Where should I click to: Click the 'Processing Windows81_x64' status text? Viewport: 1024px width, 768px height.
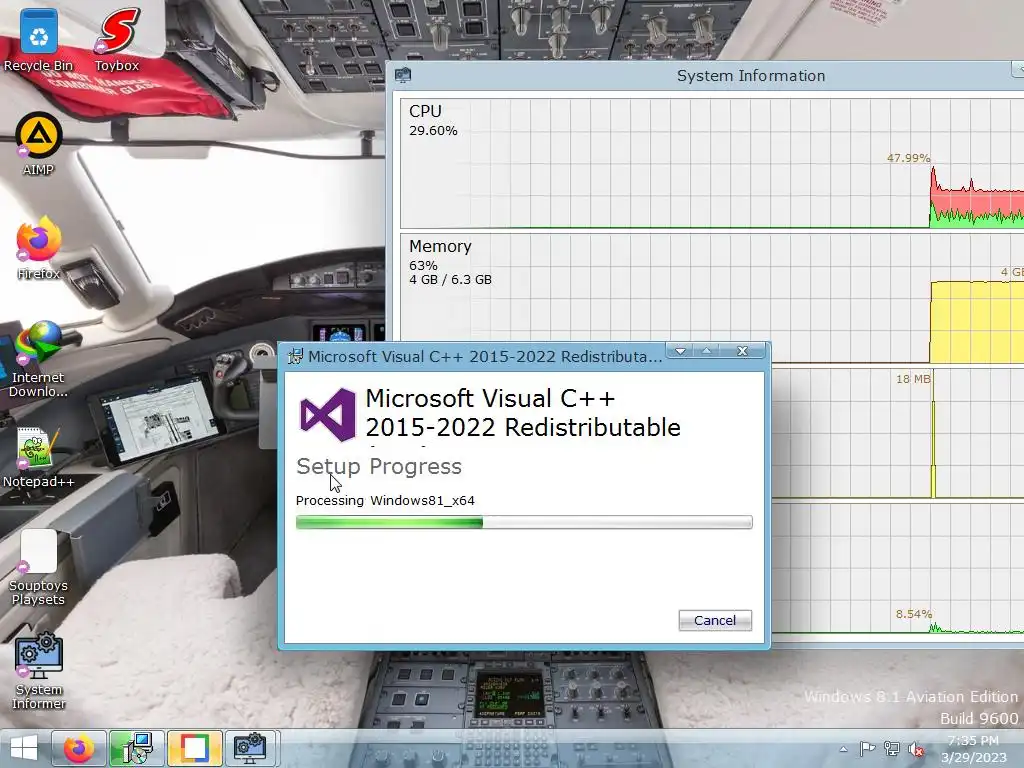pos(385,500)
